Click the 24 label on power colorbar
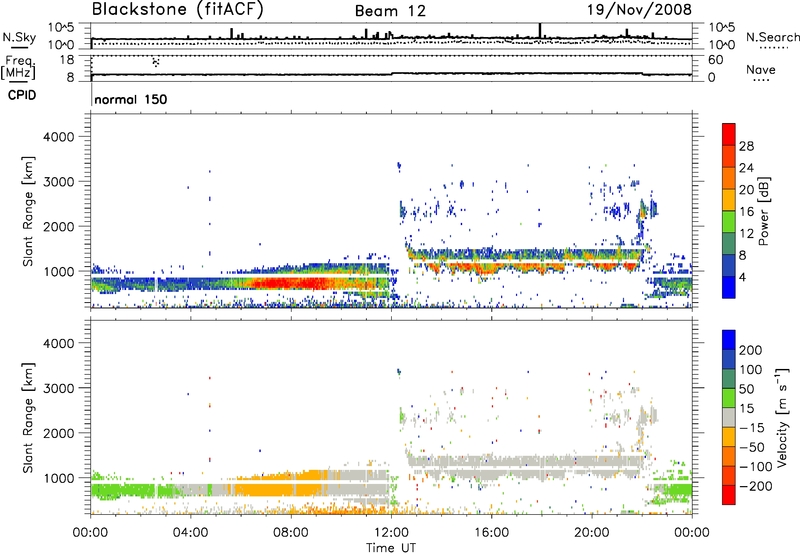The width and height of the screenshot is (800, 554). coord(746,168)
